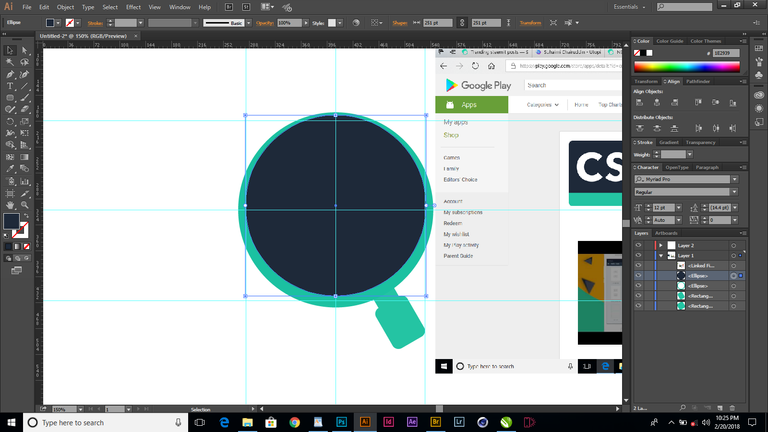Open Illustrator from the Windows taskbar

(365, 422)
